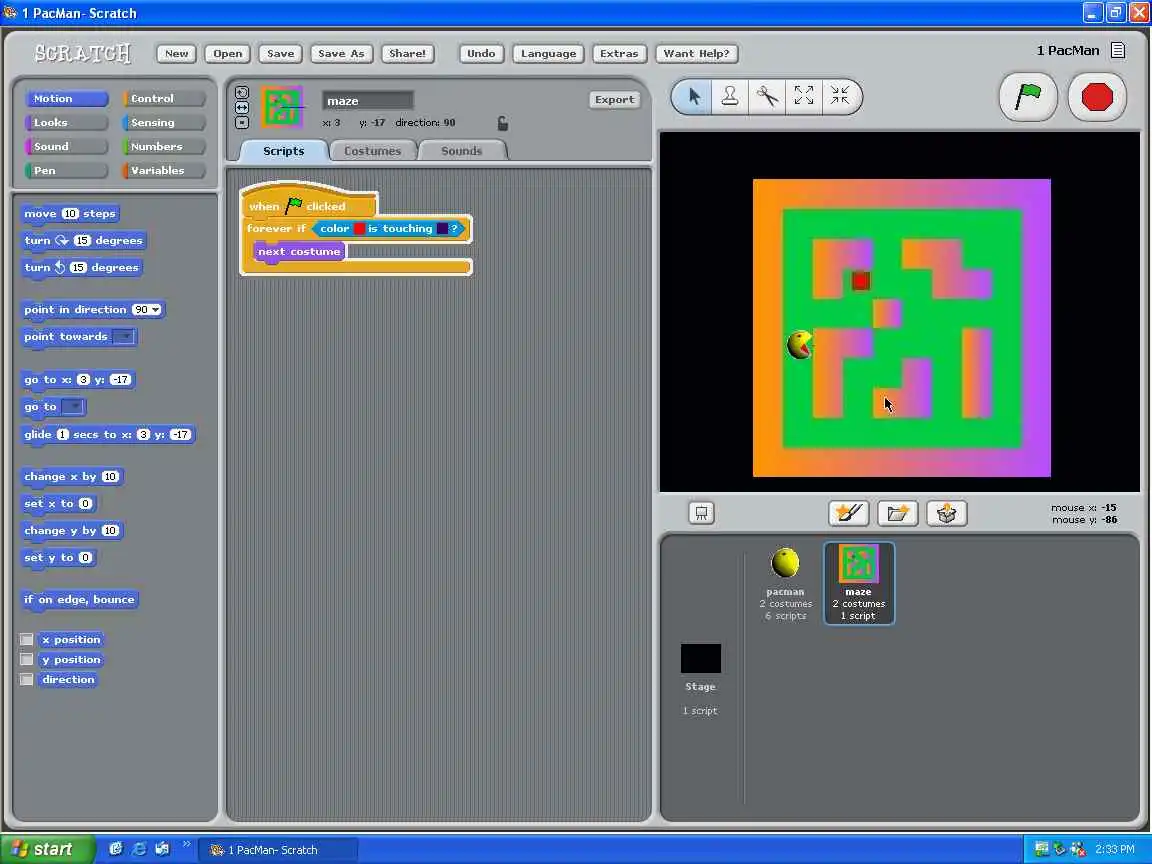Select the shrink sprite tool
This screenshot has height=864, width=1152.
(x=840, y=96)
